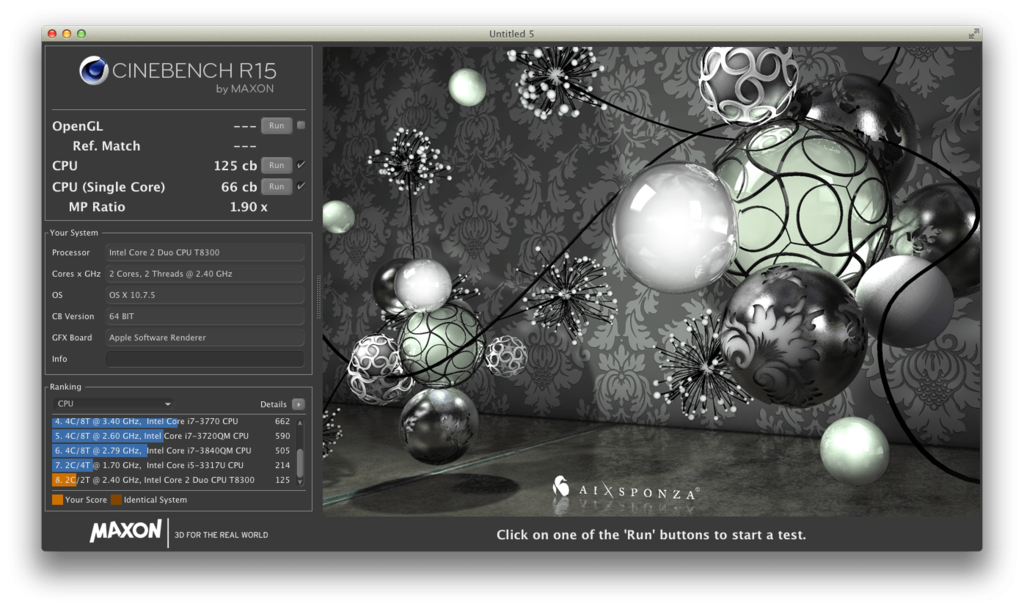1024x609 pixels.
Task: Click the '125 cb' CPU score
Action: 235,166
